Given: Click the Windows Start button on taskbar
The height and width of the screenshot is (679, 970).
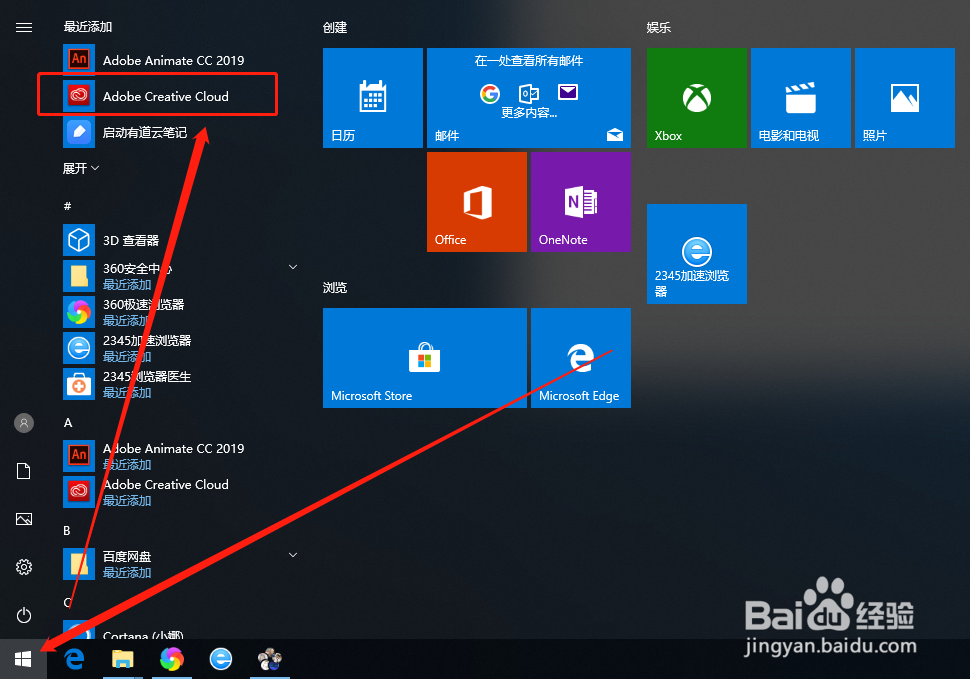Looking at the screenshot, I should [23, 659].
